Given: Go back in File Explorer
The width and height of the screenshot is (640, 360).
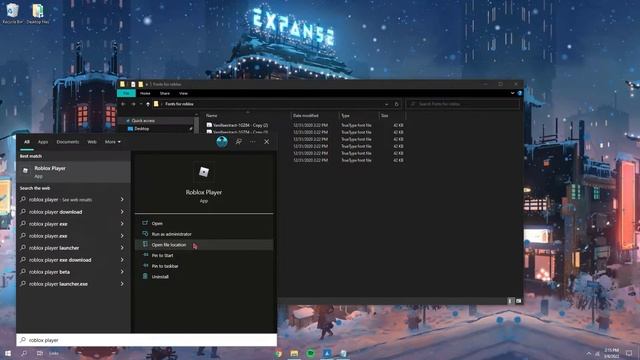Looking at the screenshot, I should pos(123,104).
